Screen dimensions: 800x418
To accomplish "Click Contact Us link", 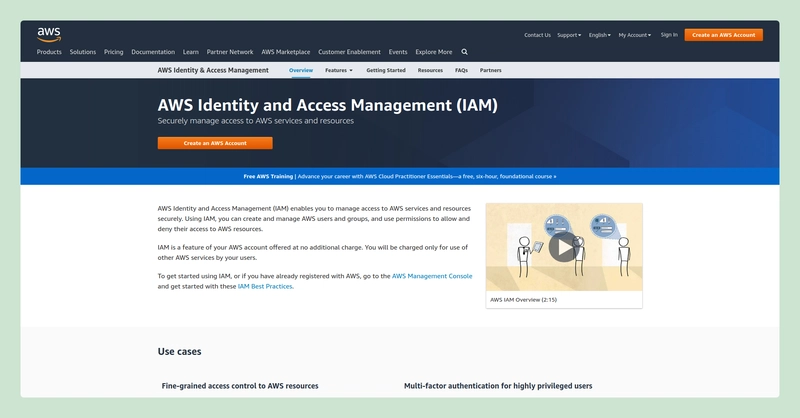I will (537, 35).
